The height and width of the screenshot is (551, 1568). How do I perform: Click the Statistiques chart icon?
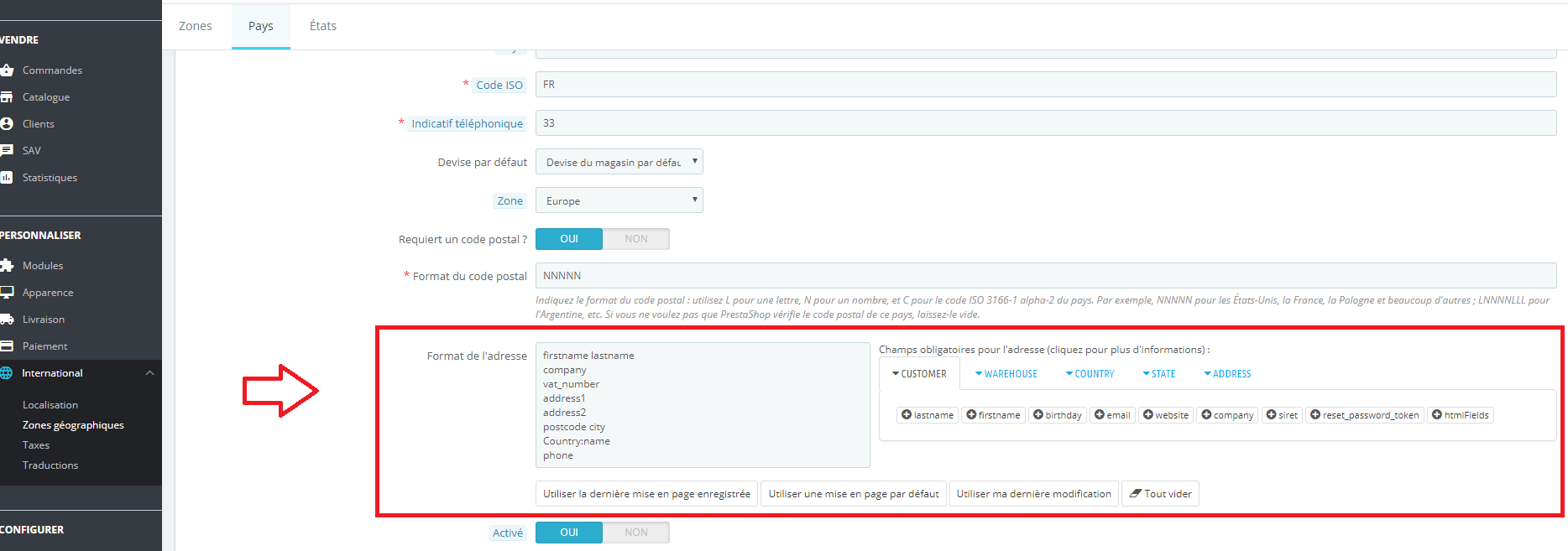pyautogui.click(x=7, y=178)
